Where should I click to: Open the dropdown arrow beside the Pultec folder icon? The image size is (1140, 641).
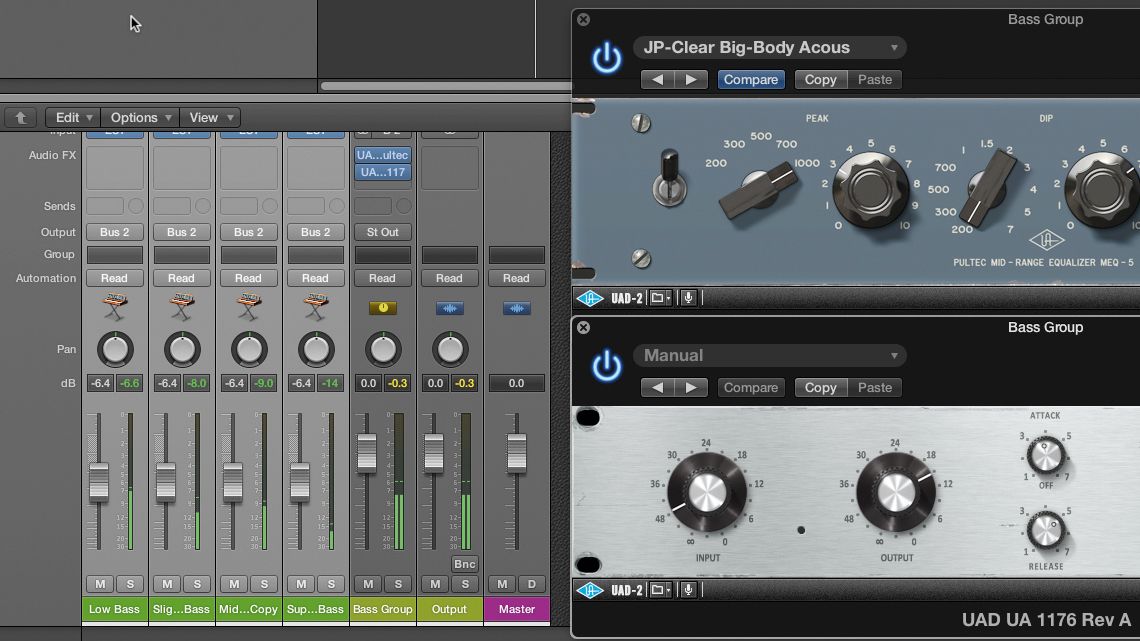pyautogui.click(x=668, y=297)
